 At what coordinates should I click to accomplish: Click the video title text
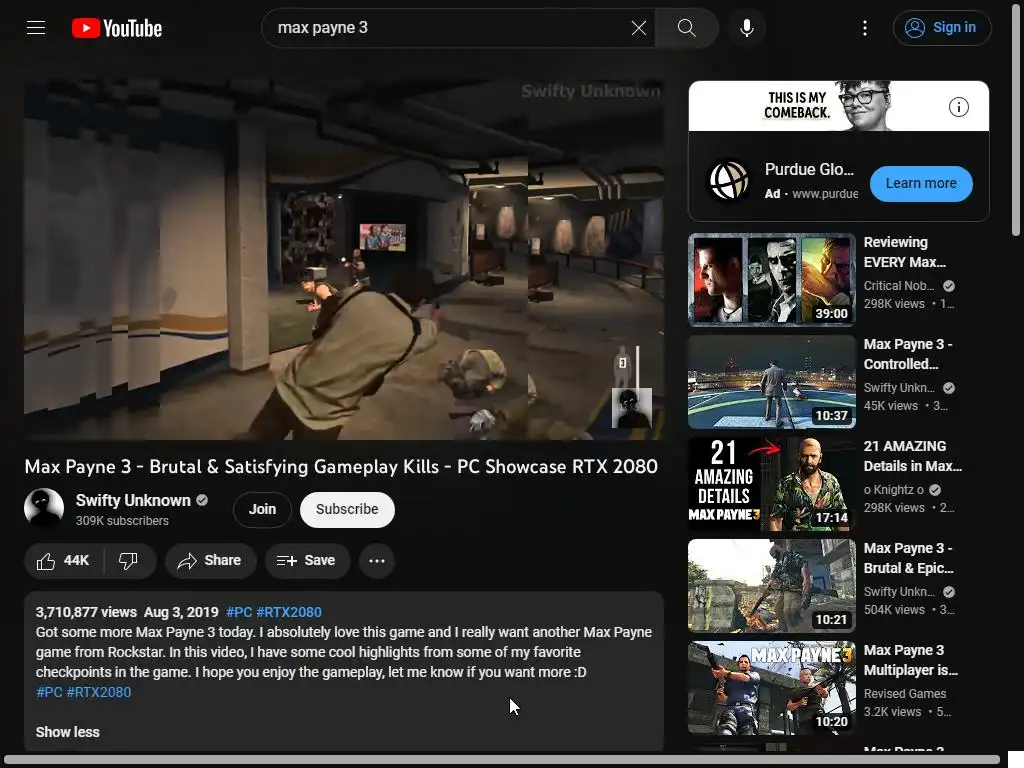pos(341,466)
